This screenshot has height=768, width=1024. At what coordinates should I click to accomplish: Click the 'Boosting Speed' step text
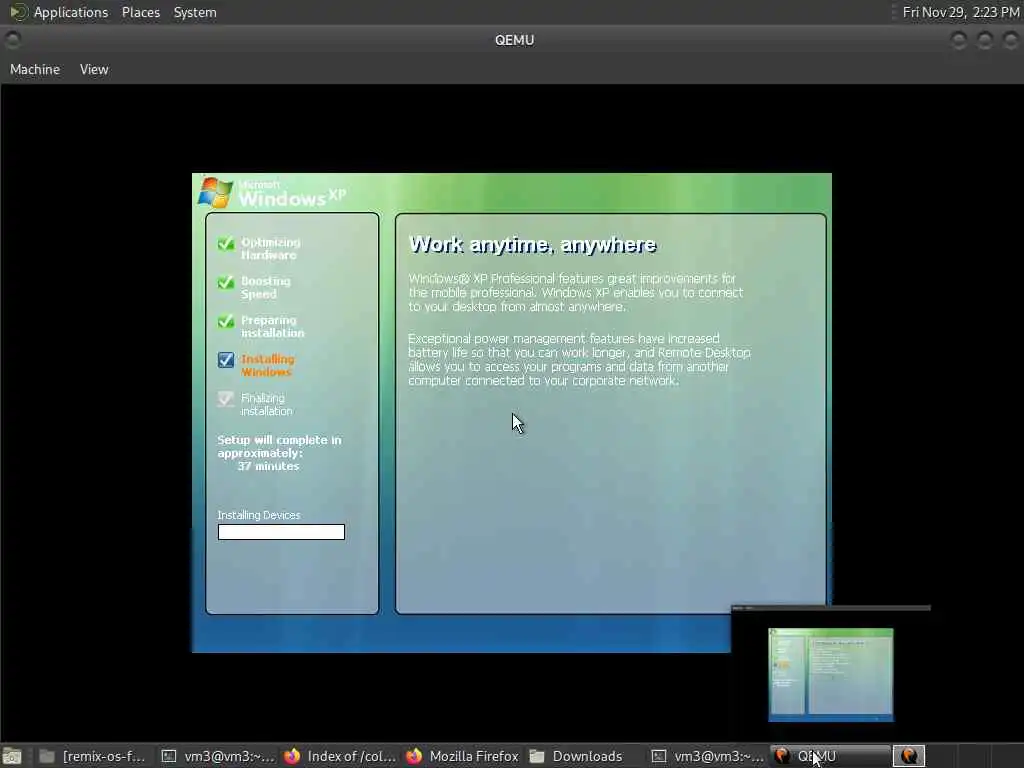(265, 287)
